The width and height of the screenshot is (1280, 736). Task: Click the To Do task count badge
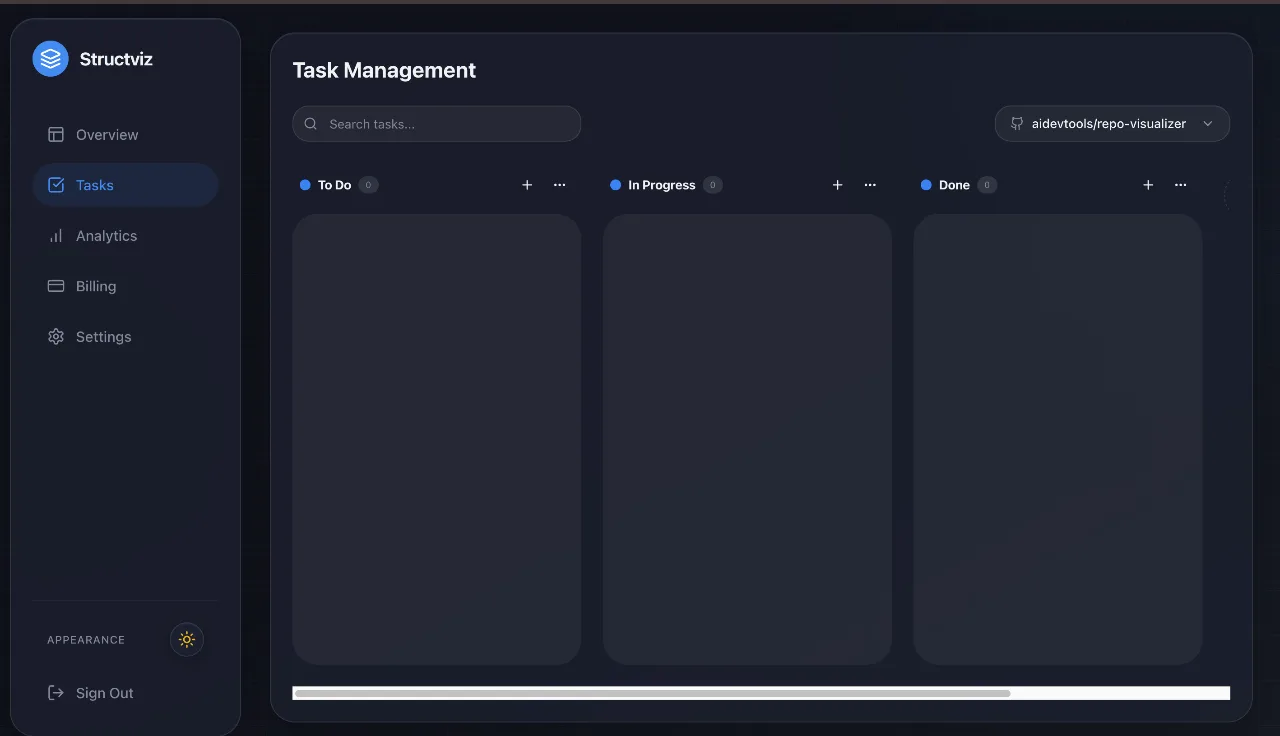click(368, 185)
